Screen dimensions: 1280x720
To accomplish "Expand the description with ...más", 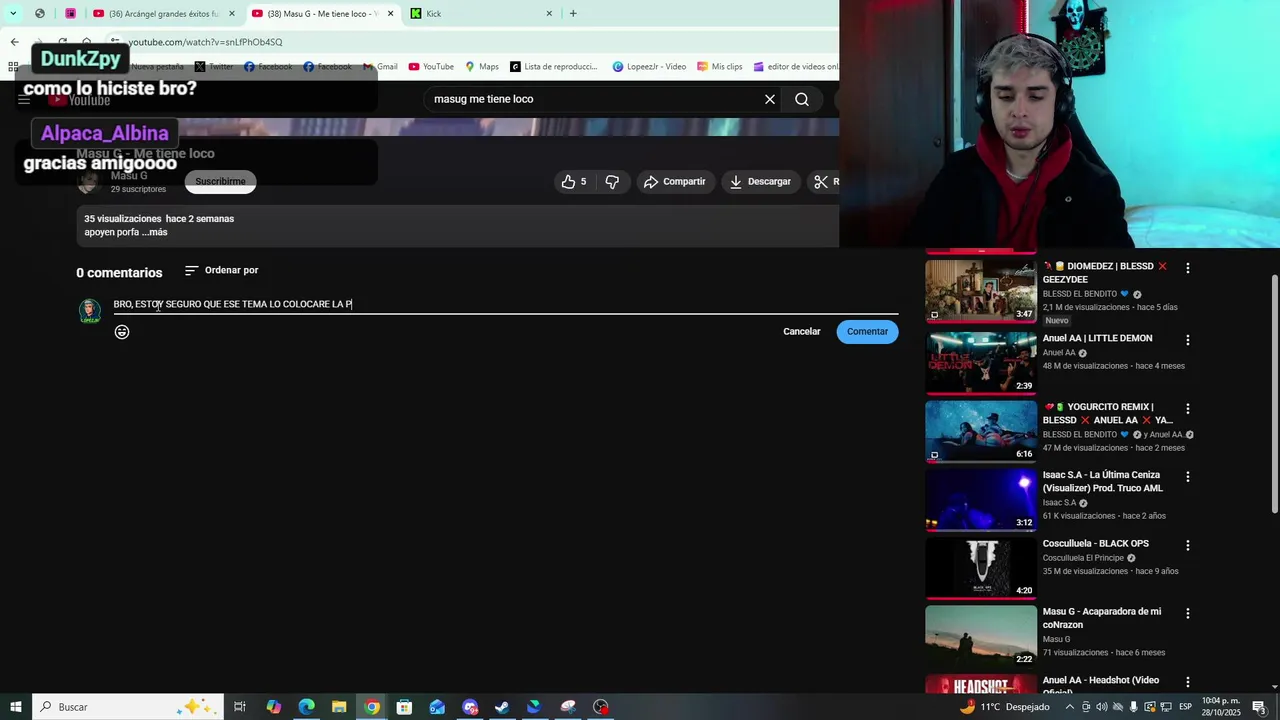I will tap(154, 232).
